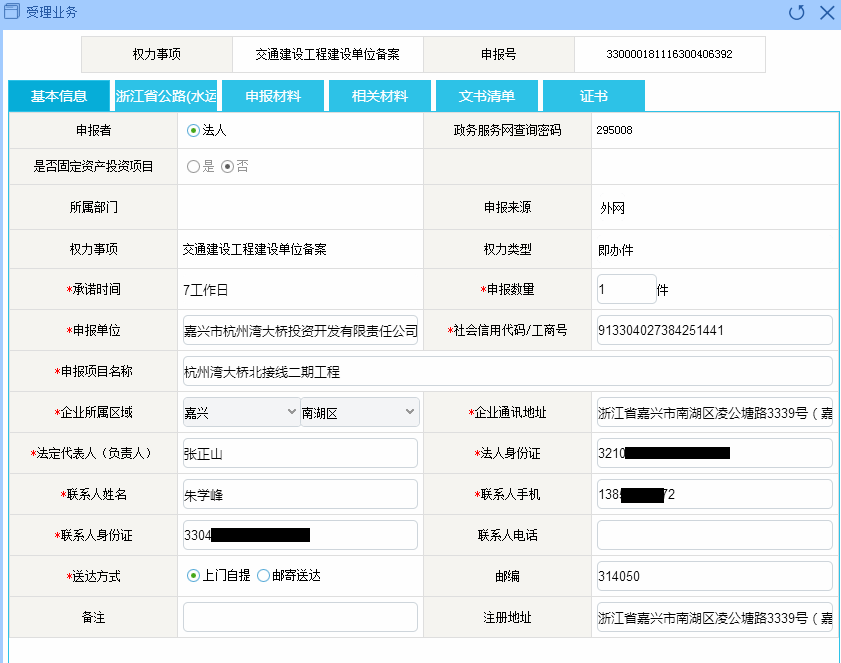
Task: Click the 申报数量 quantity input field
Action: (626, 289)
